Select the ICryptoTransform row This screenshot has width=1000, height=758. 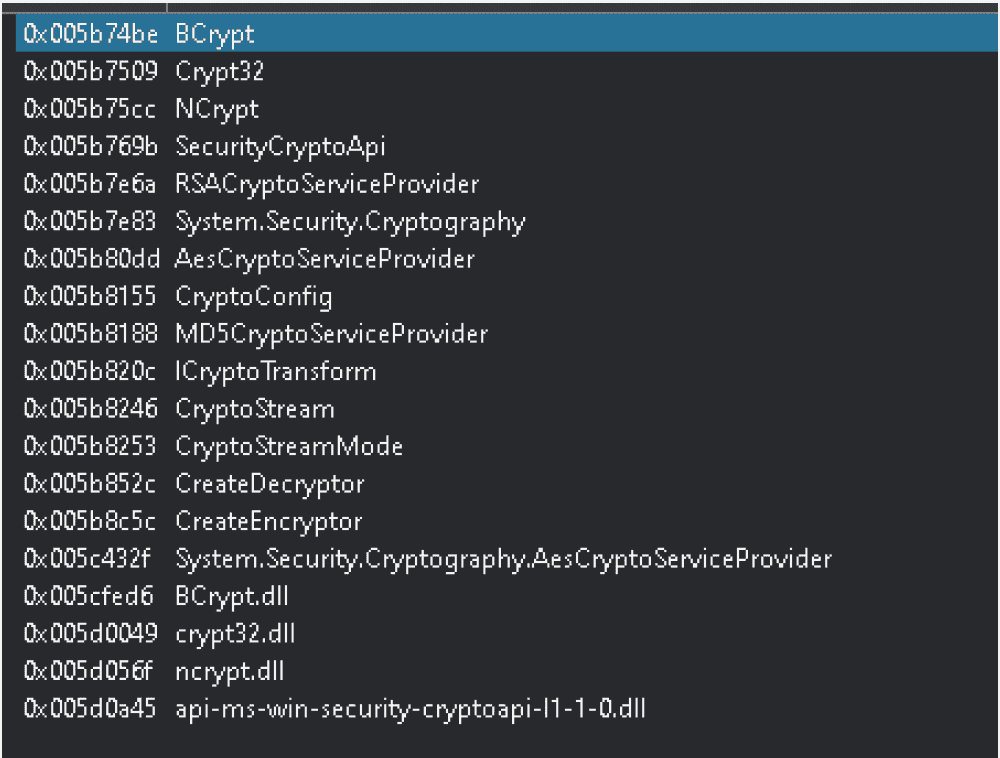click(x=276, y=372)
